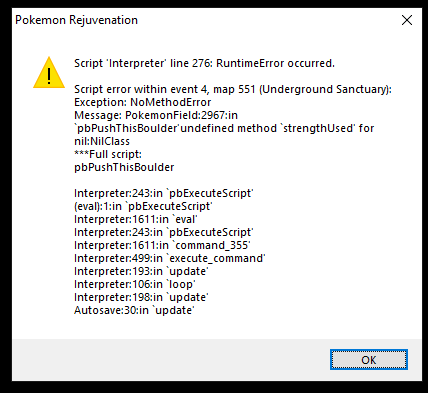Click the "Interpreter:1611:in `command_355'" line
Screen dimensions: 428x393
162,245
